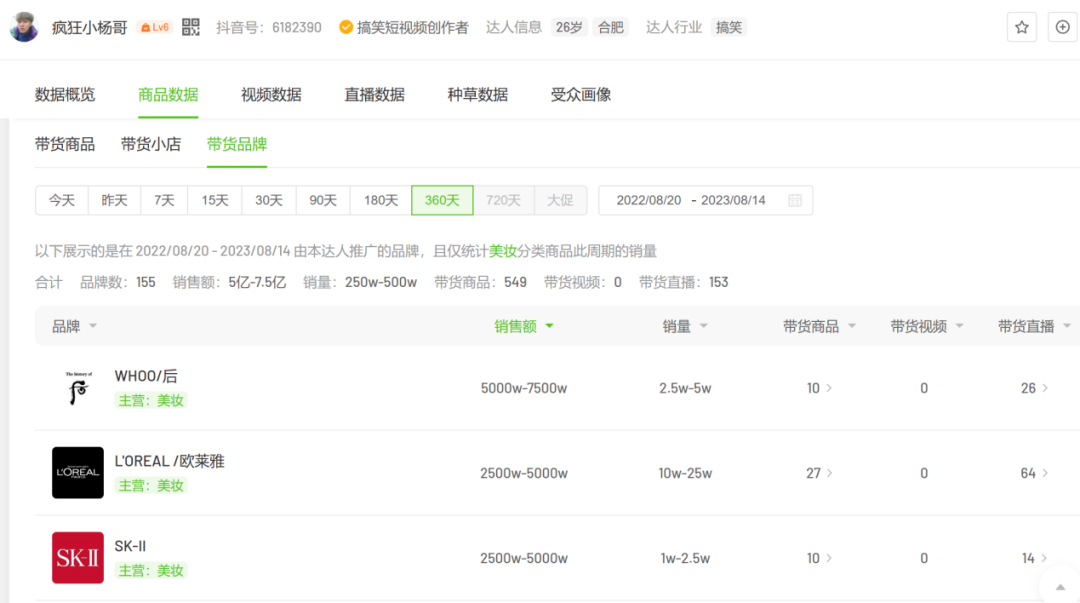The image size is (1080, 603).
Task: Sort by the 带货商品 column arrow
Action: click(852, 326)
